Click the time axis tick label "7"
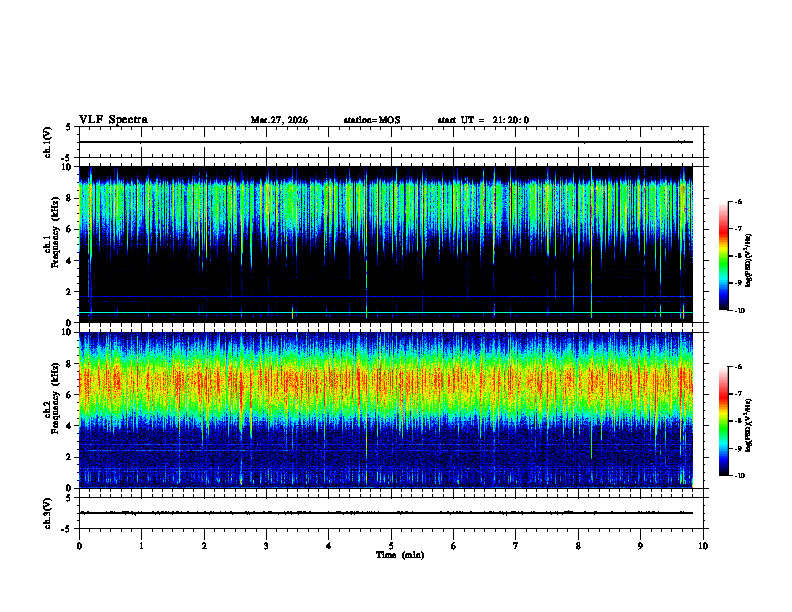 coord(516,546)
